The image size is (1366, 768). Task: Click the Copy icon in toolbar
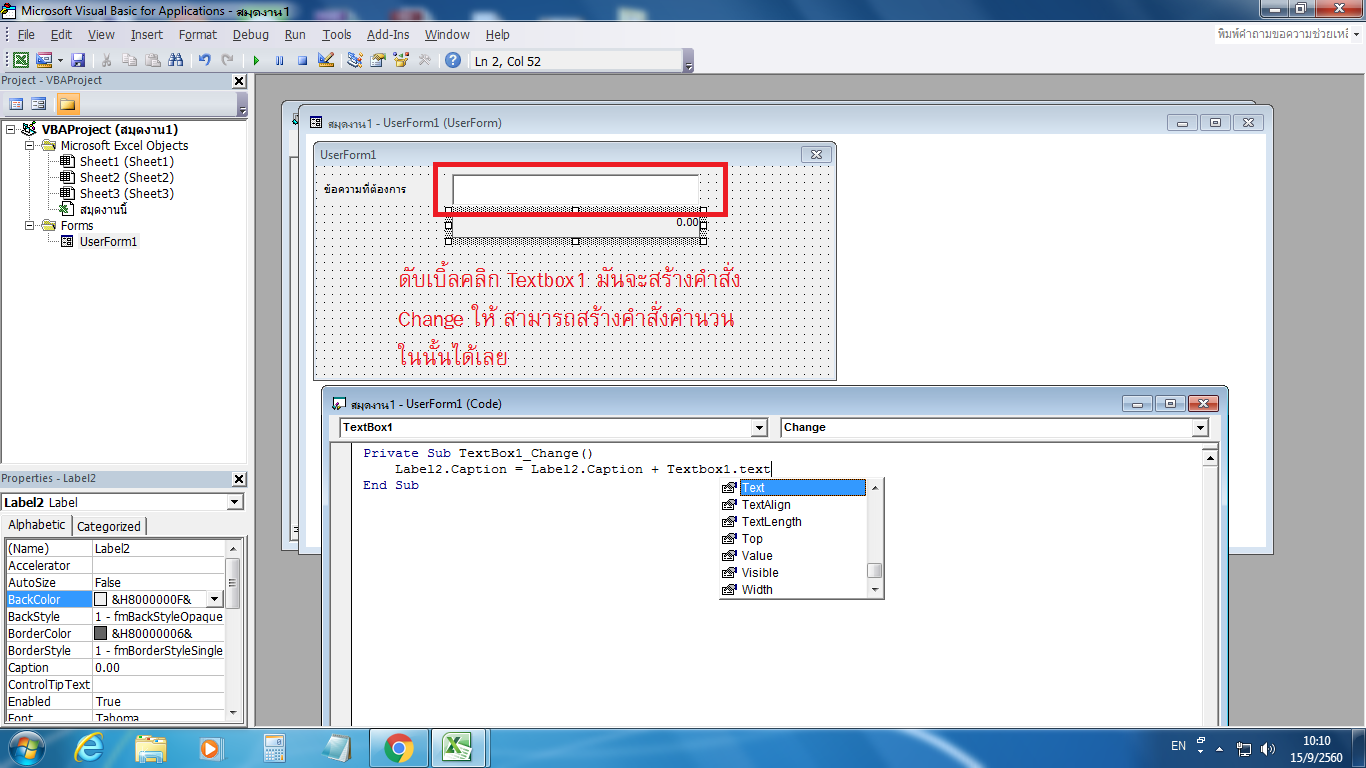[130, 61]
